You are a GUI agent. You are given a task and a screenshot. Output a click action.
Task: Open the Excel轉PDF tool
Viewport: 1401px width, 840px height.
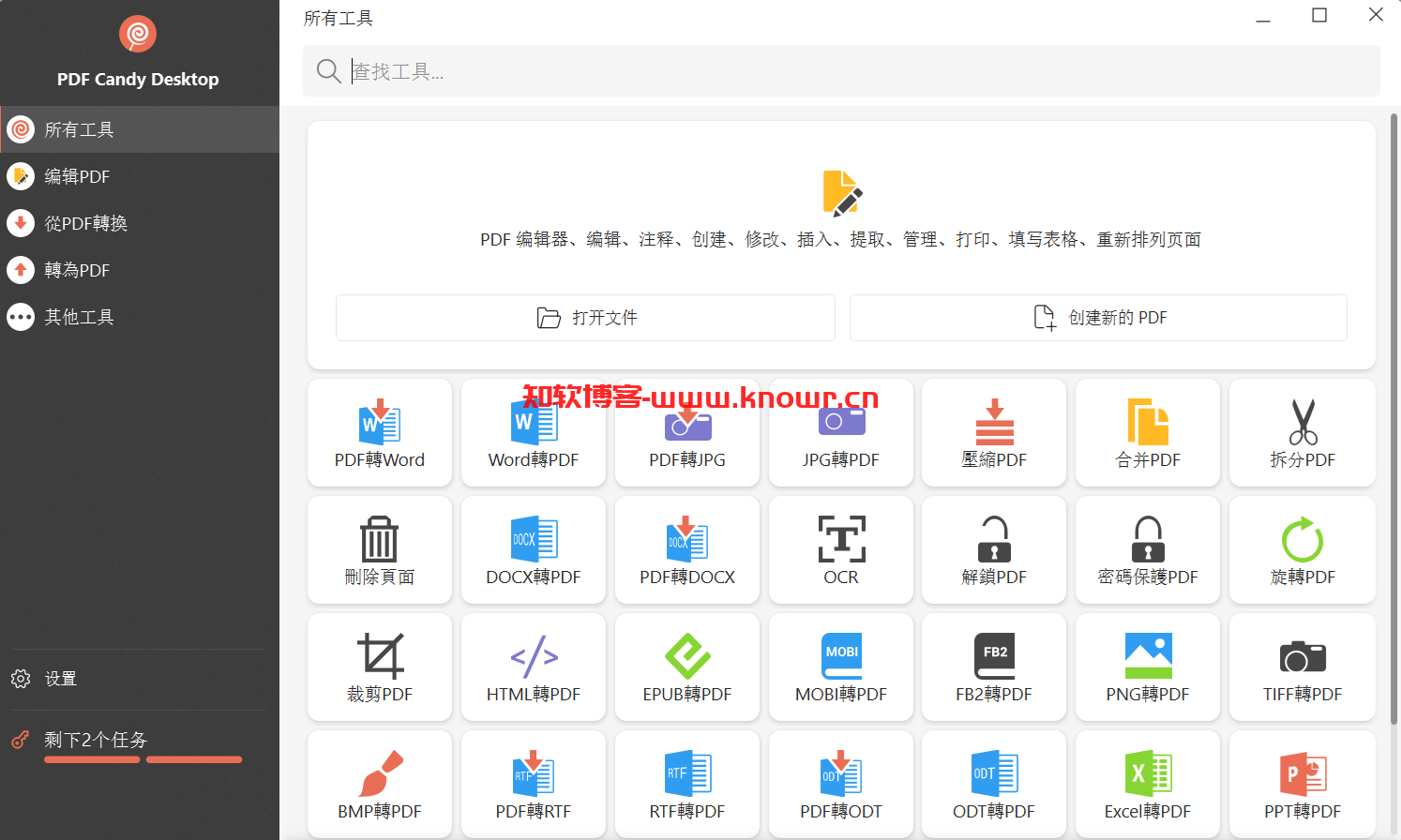pyautogui.click(x=1148, y=784)
